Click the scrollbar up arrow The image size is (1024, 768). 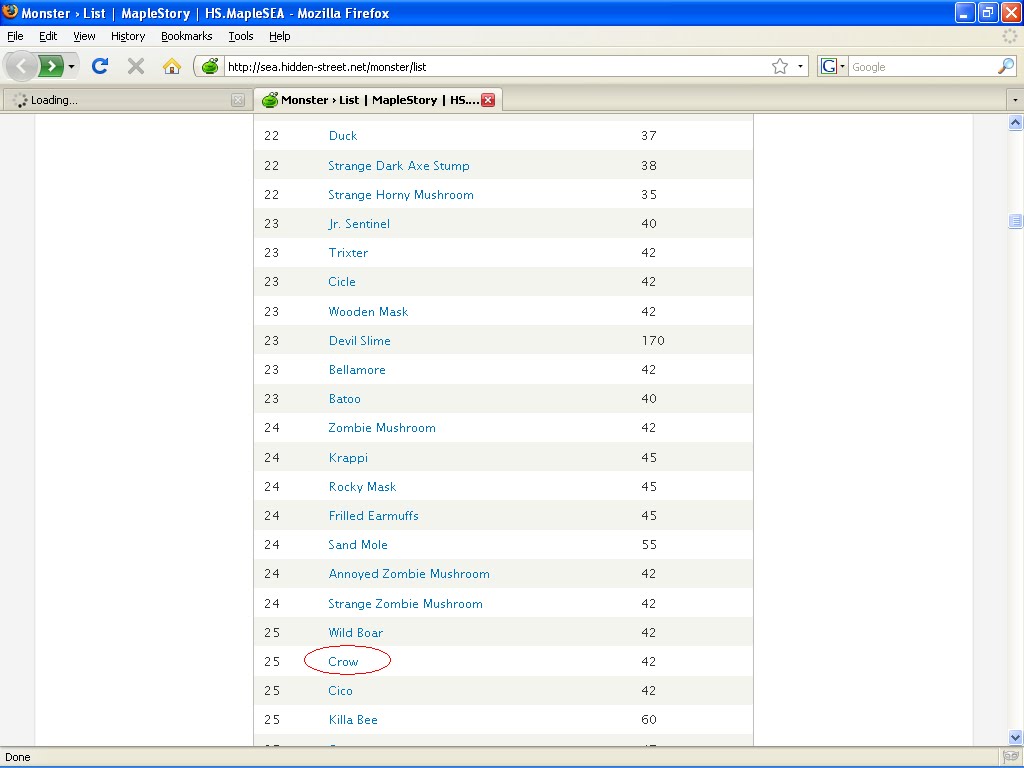coord(1015,123)
